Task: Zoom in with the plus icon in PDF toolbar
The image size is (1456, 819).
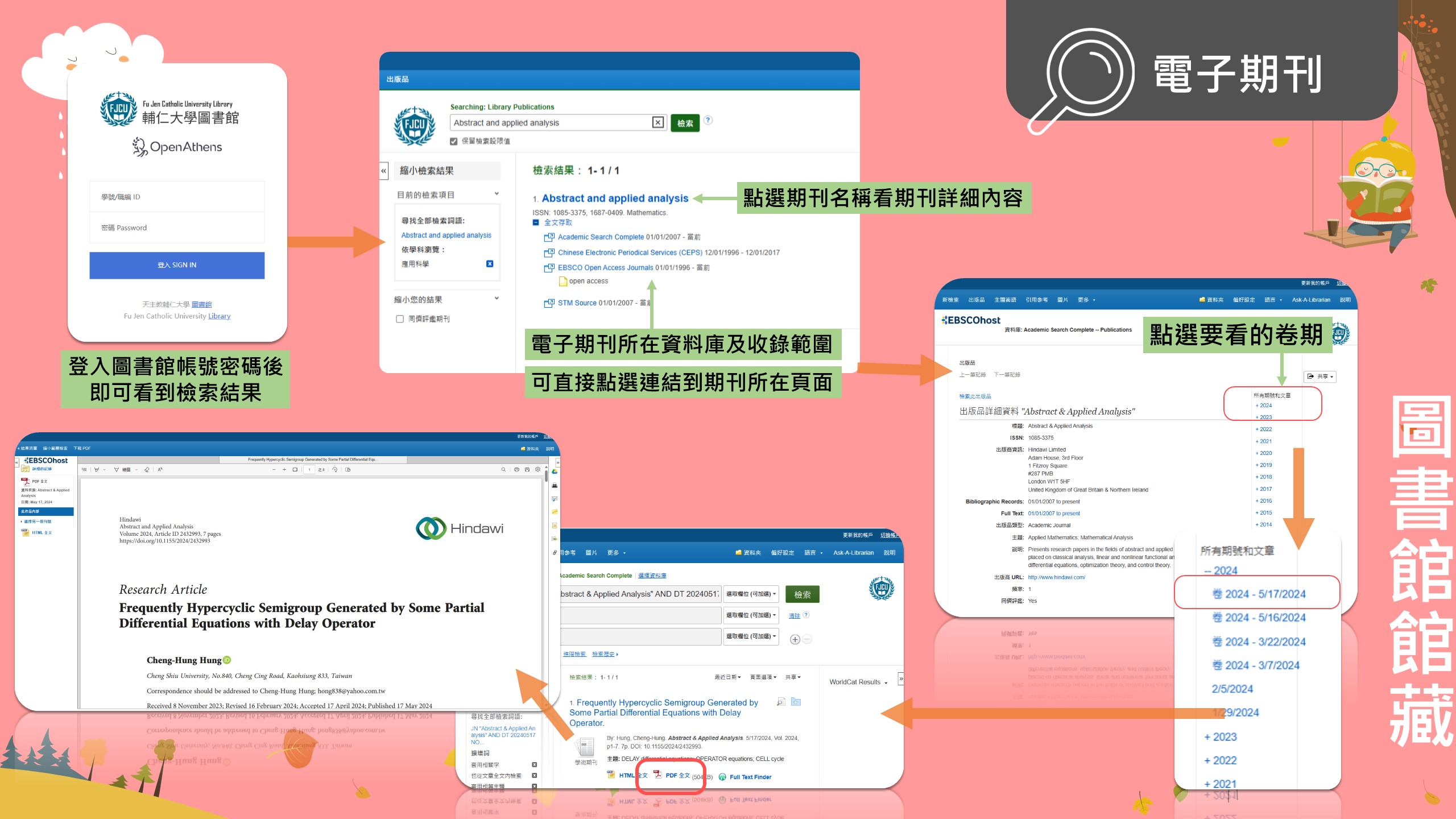Action: 284,470
